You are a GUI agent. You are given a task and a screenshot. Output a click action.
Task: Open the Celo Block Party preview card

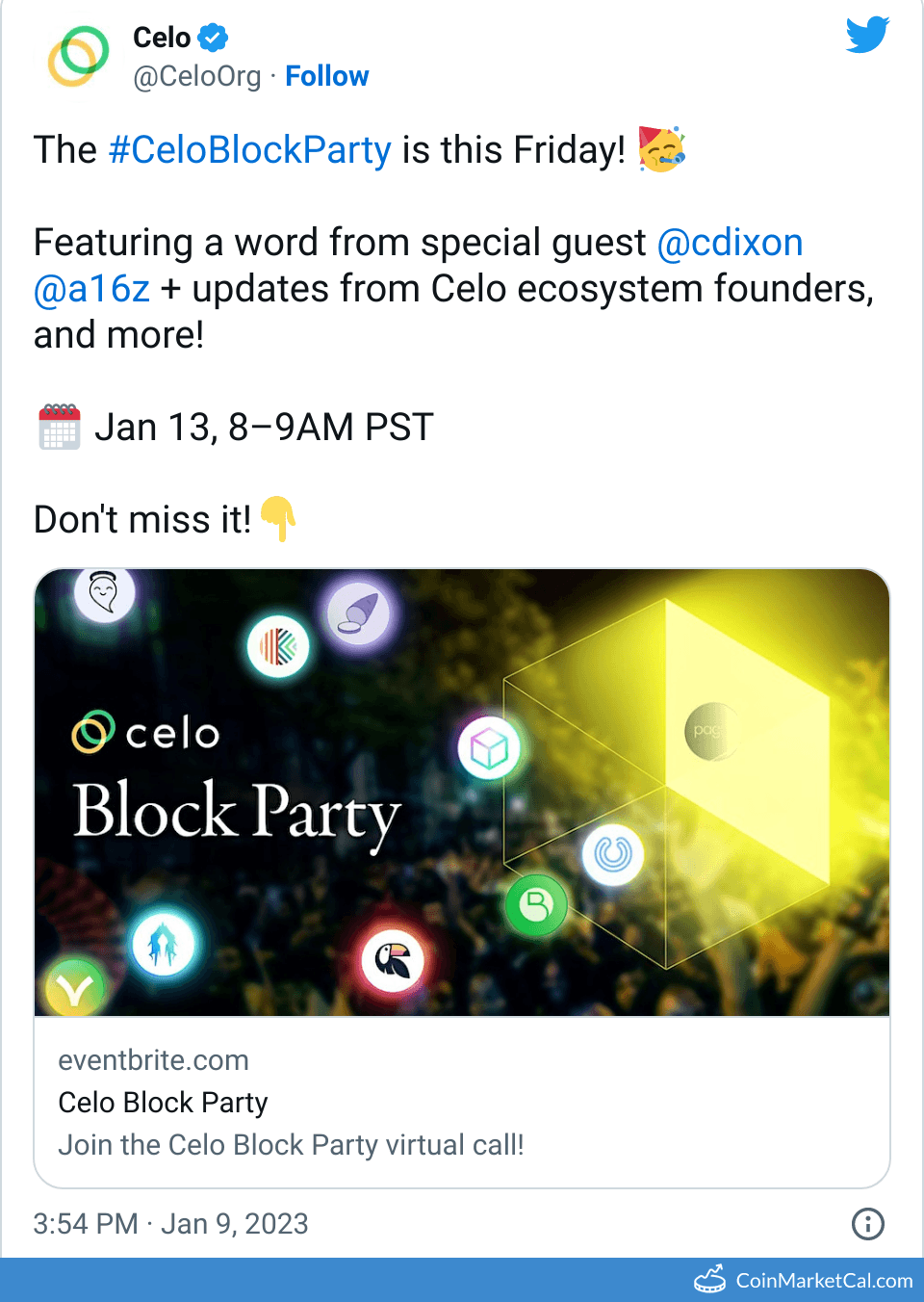(462, 1102)
